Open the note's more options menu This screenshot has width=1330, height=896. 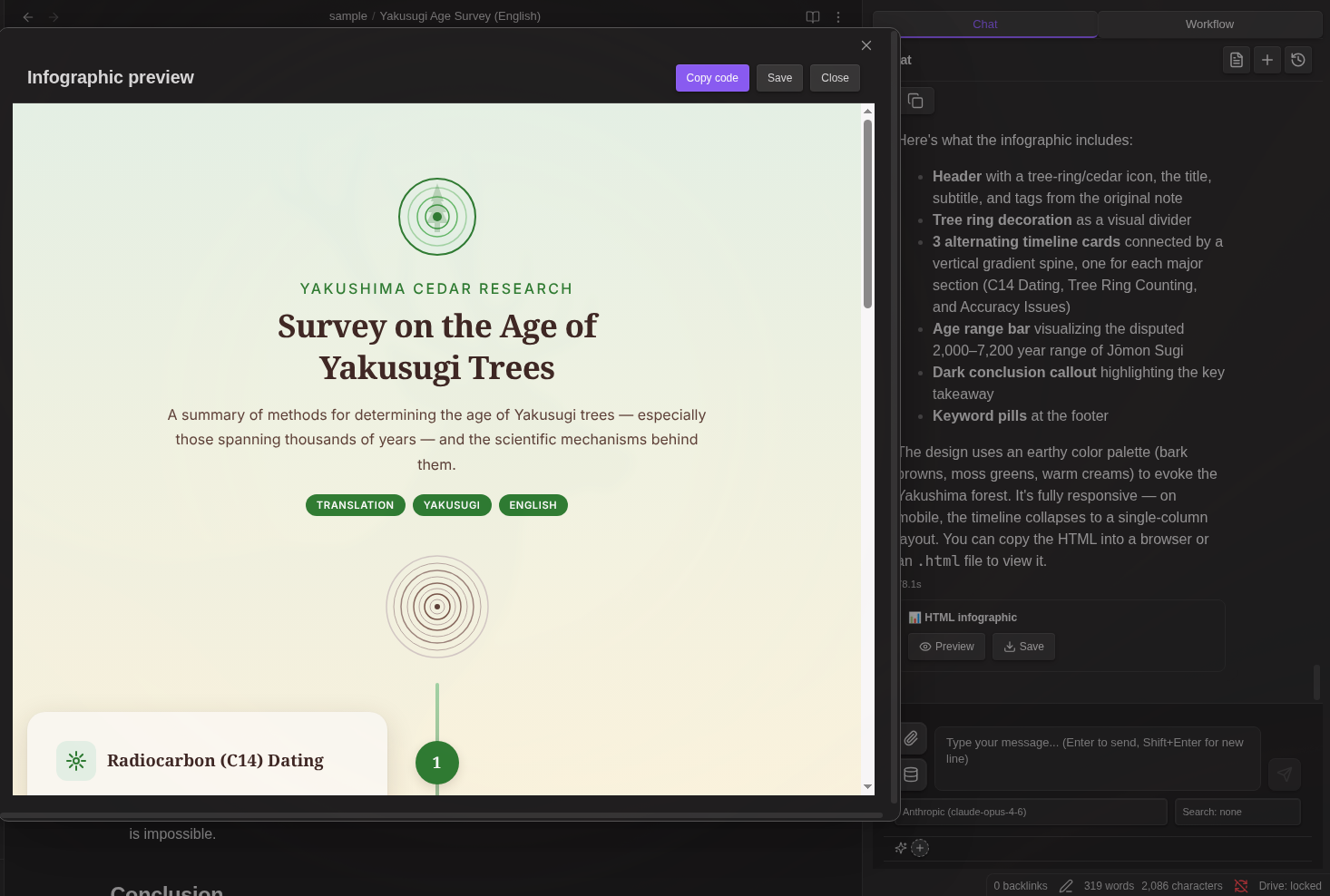[x=838, y=16]
